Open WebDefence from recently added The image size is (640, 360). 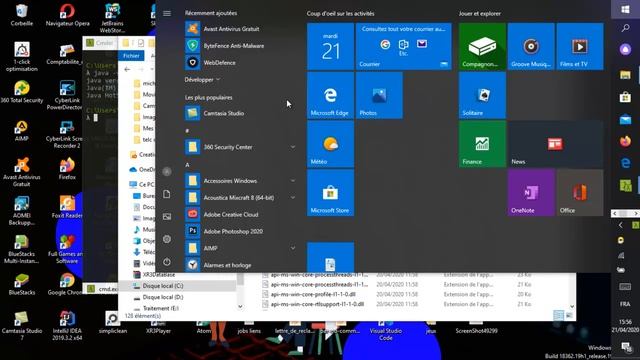coord(241,62)
